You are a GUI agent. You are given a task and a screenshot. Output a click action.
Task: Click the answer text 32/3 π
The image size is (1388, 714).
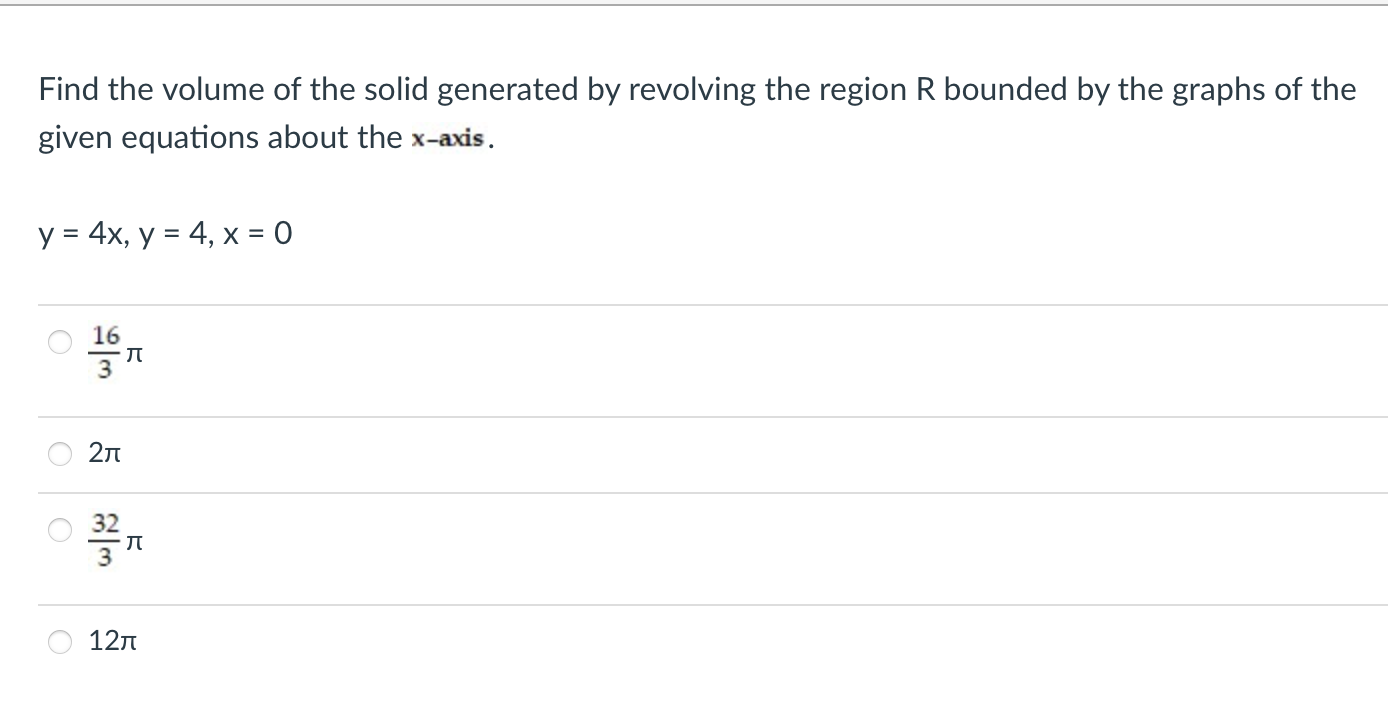click(x=116, y=540)
